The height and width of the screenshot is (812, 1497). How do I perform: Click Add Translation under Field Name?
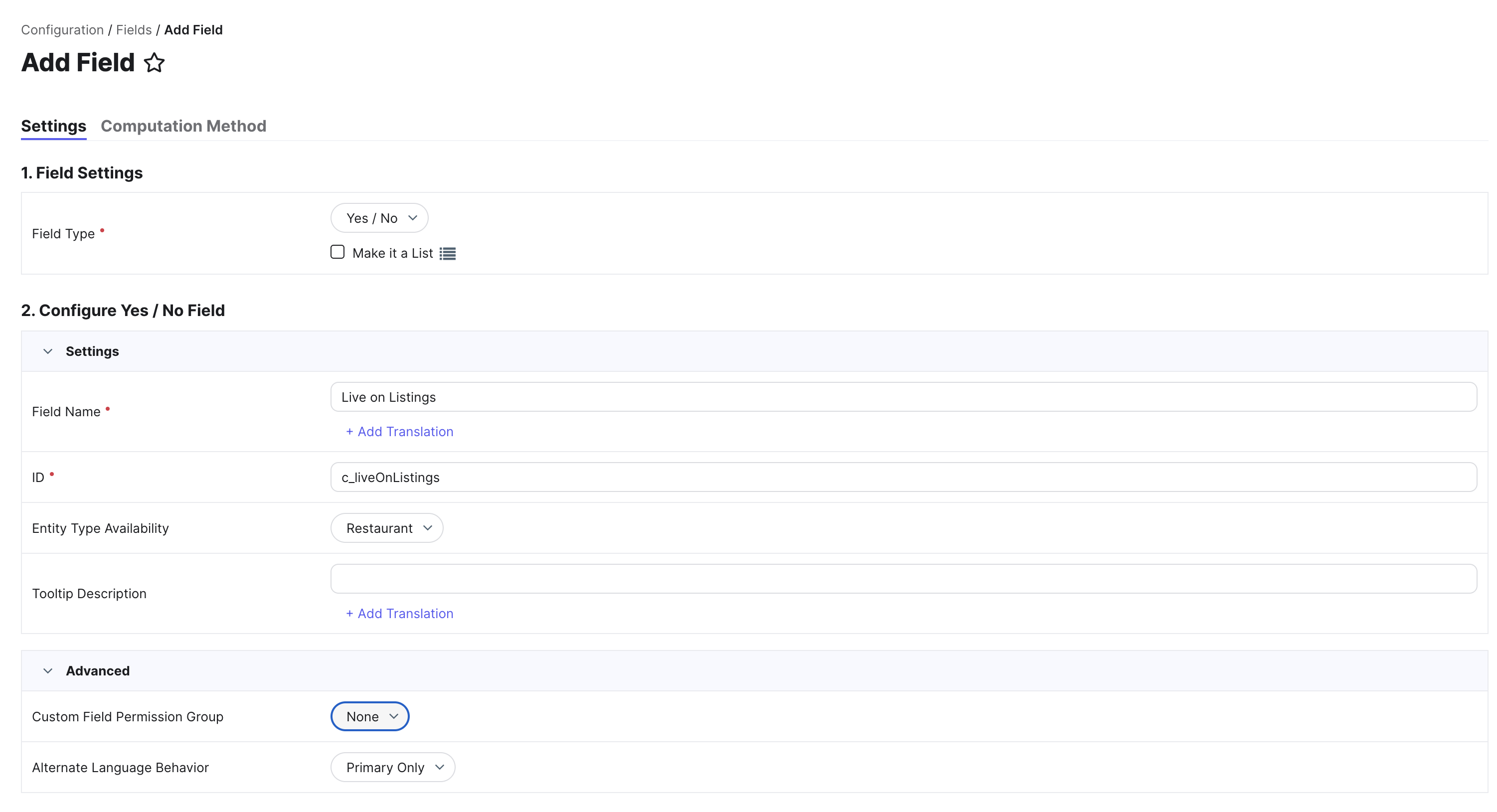(x=399, y=431)
